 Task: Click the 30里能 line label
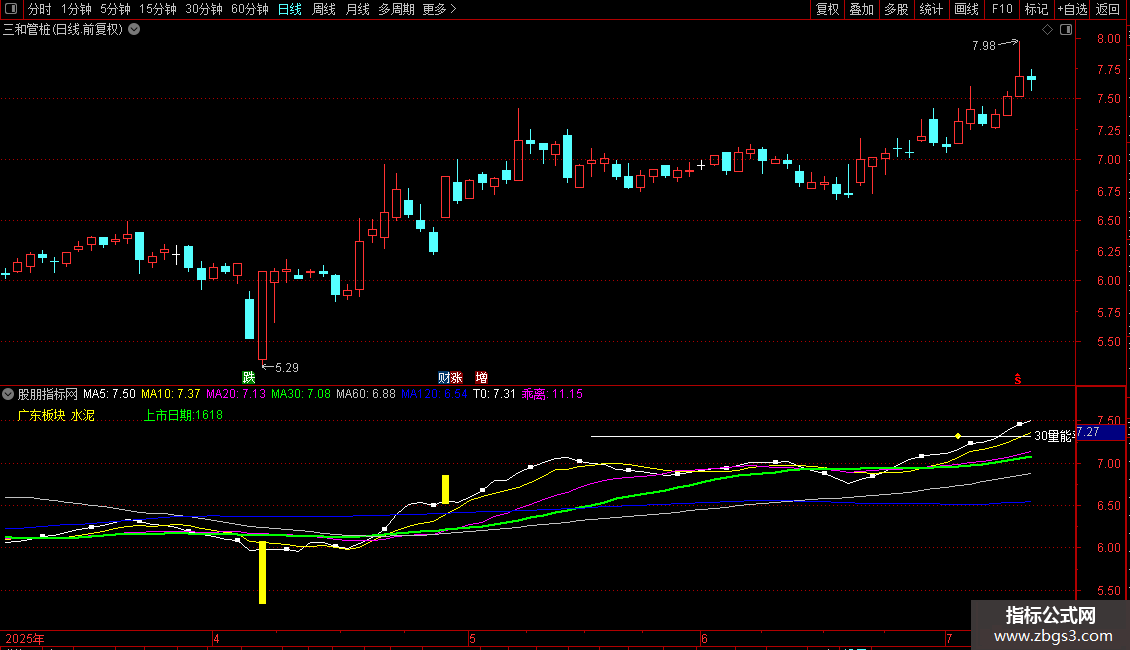[1054, 436]
